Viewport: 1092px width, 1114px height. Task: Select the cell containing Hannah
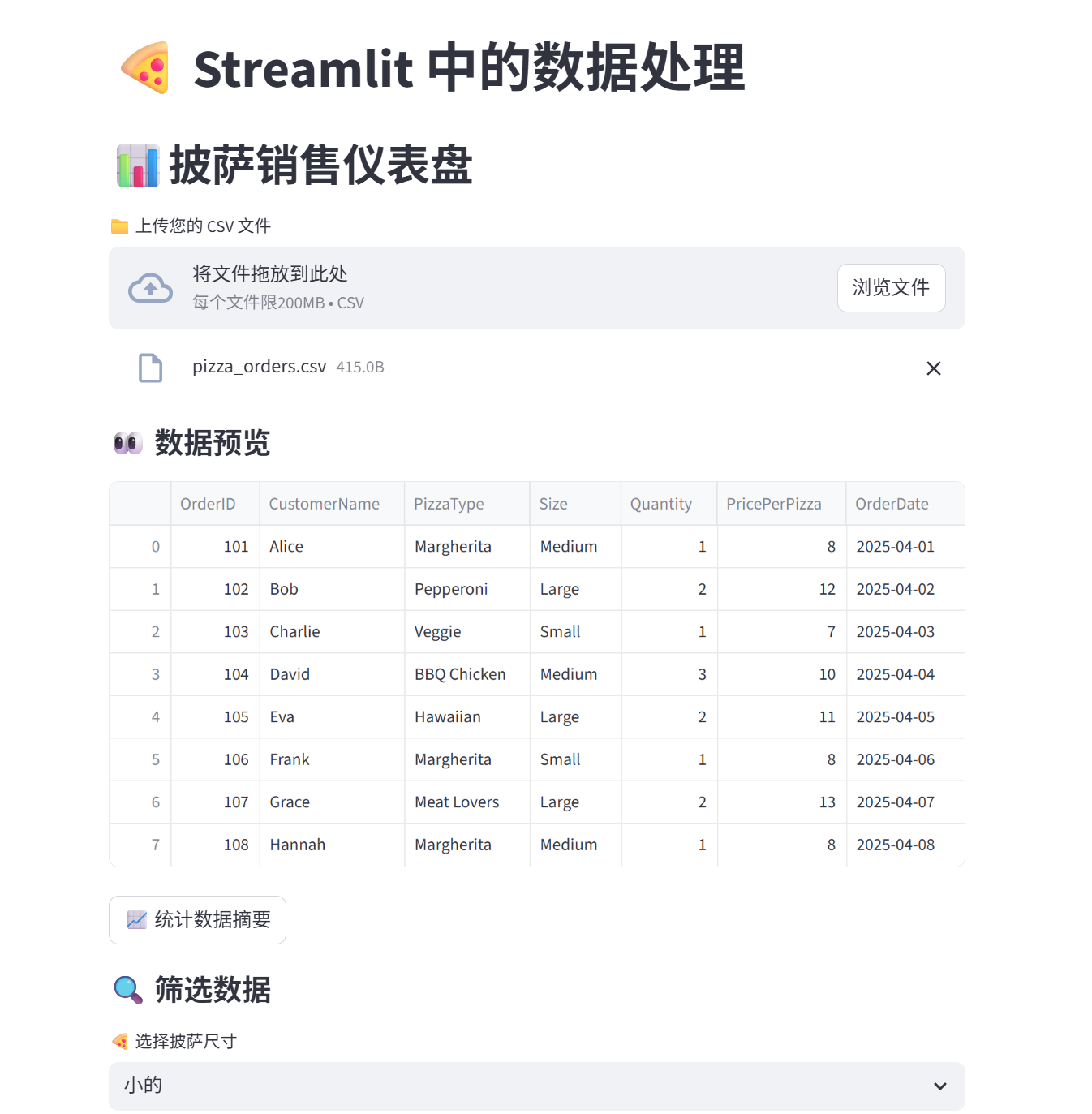click(332, 845)
